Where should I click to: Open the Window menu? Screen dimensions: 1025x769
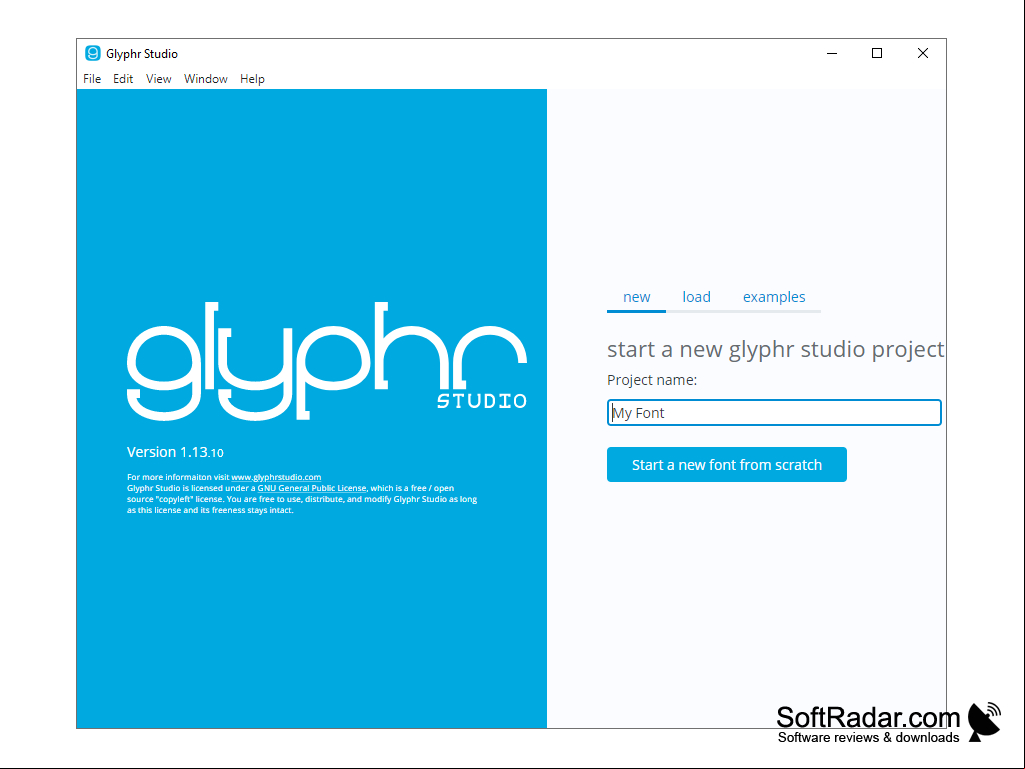(x=206, y=78)
